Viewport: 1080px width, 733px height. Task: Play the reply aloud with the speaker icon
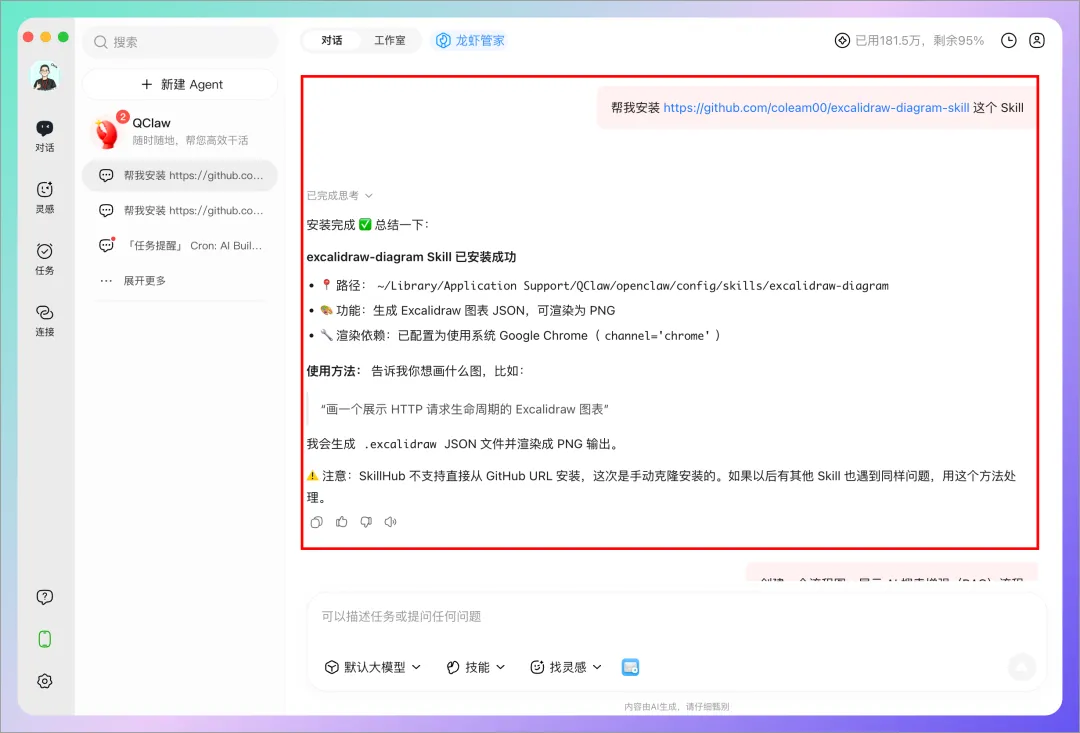pos(391,522)
